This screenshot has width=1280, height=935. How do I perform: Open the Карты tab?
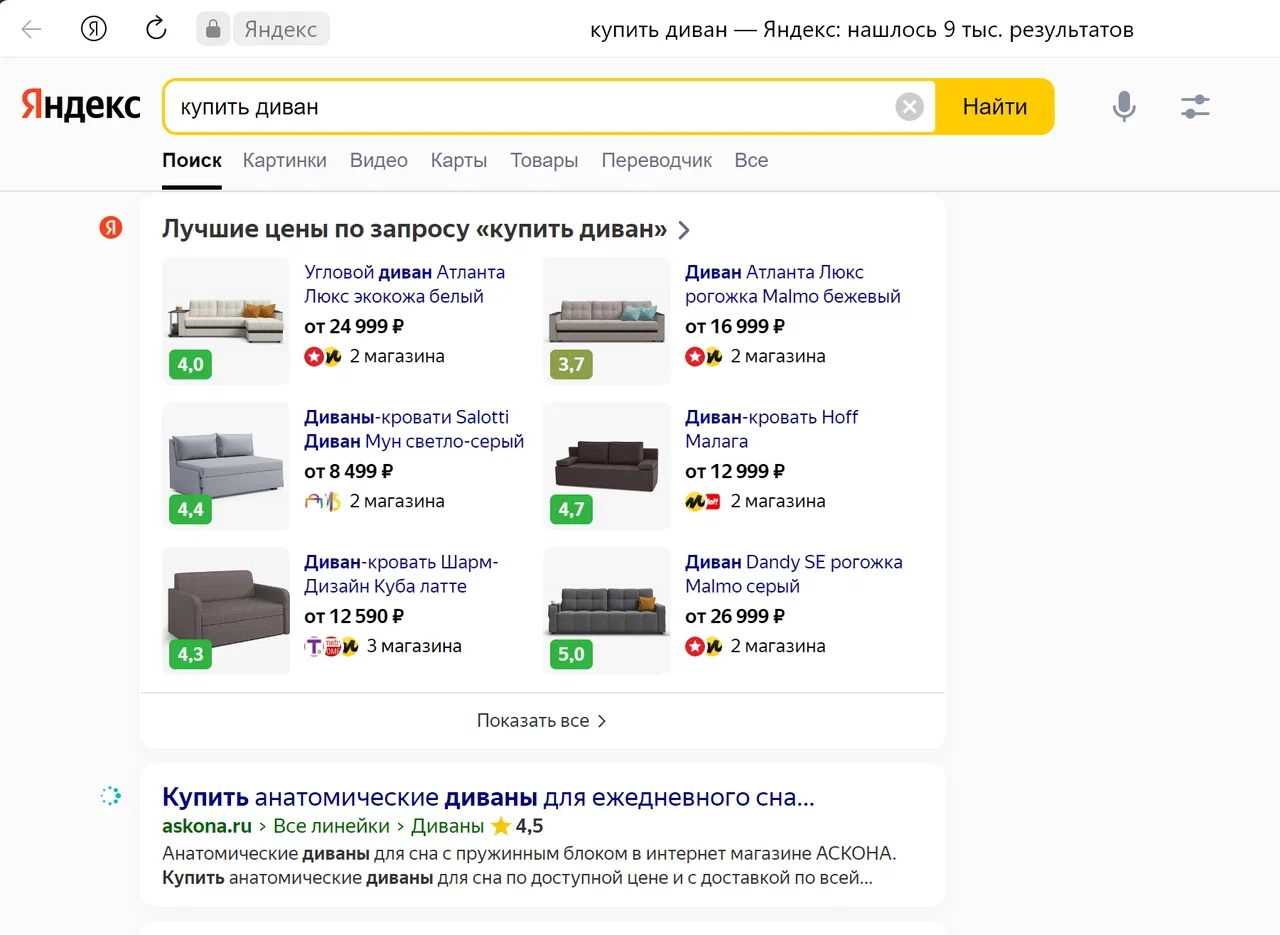click(x=459, y=160)
